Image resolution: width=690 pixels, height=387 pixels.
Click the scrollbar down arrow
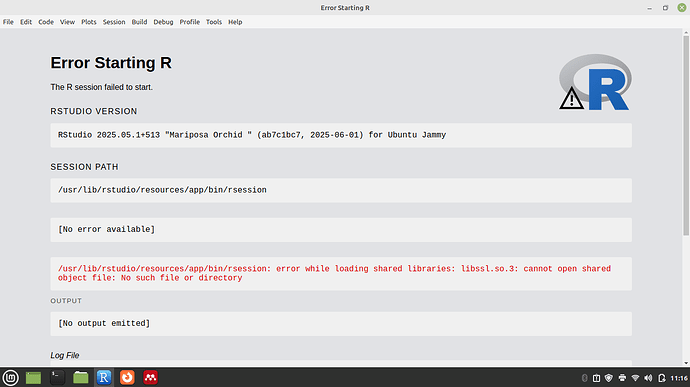686,363
